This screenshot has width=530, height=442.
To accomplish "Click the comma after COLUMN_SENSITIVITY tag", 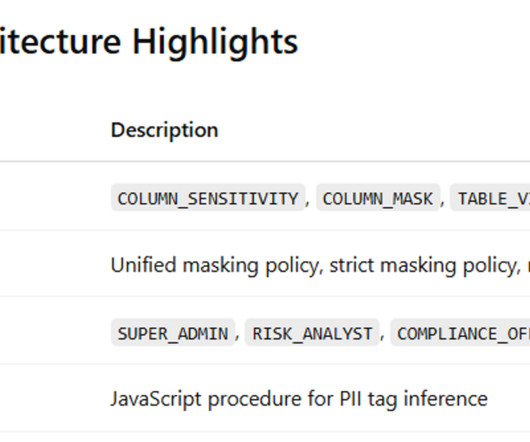I will pyautogui.click(x=308, y=203).
